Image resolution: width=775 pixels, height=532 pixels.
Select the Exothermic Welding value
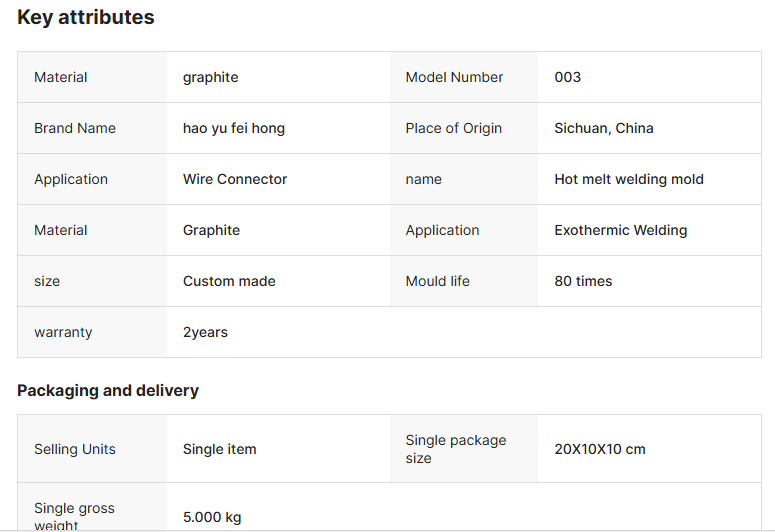(x=621, y=230)
